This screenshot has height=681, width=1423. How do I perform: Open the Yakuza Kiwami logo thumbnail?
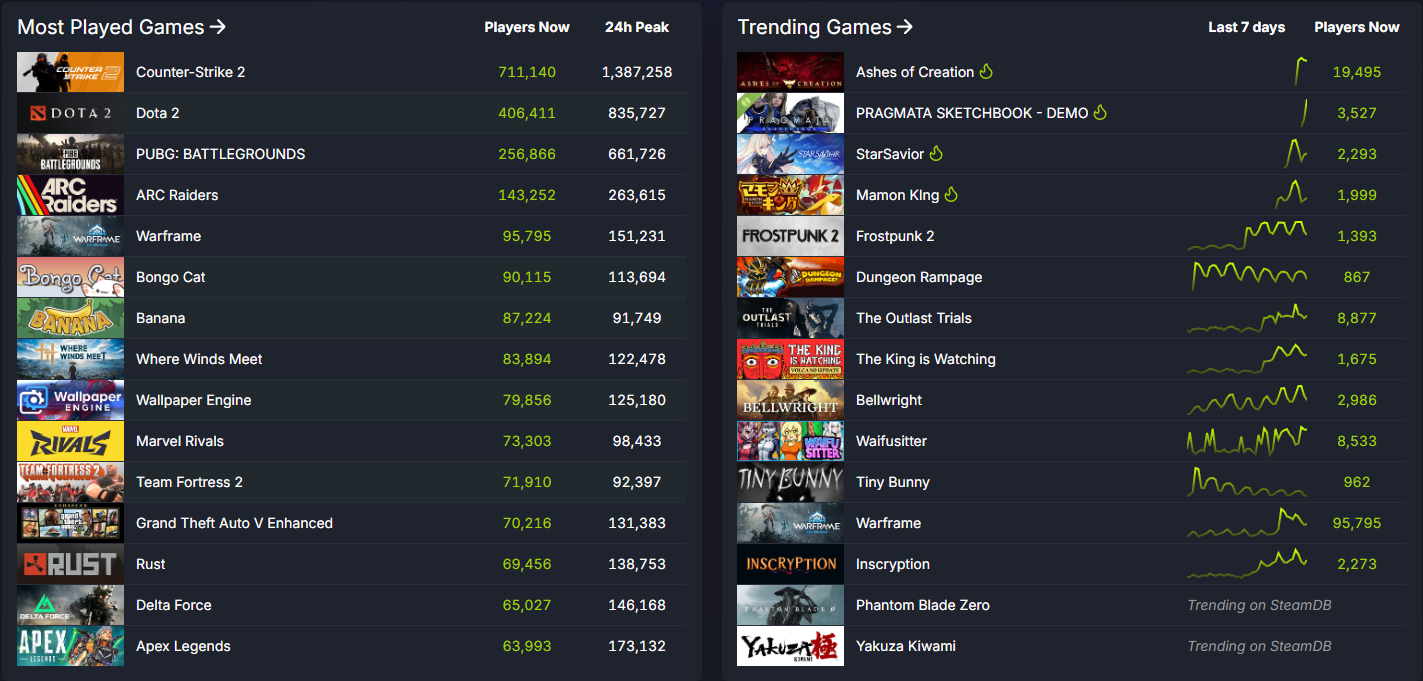pyautogui.click(x=790, y=646)
